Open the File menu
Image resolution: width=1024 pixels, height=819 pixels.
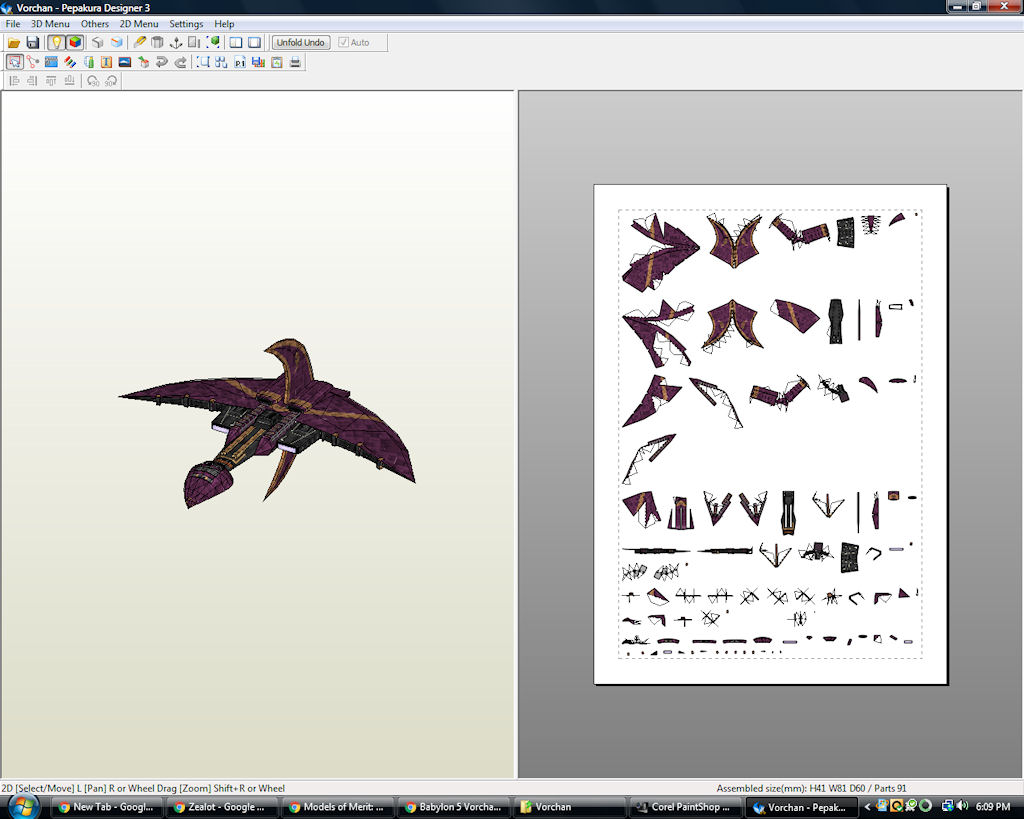click(13, 24)
